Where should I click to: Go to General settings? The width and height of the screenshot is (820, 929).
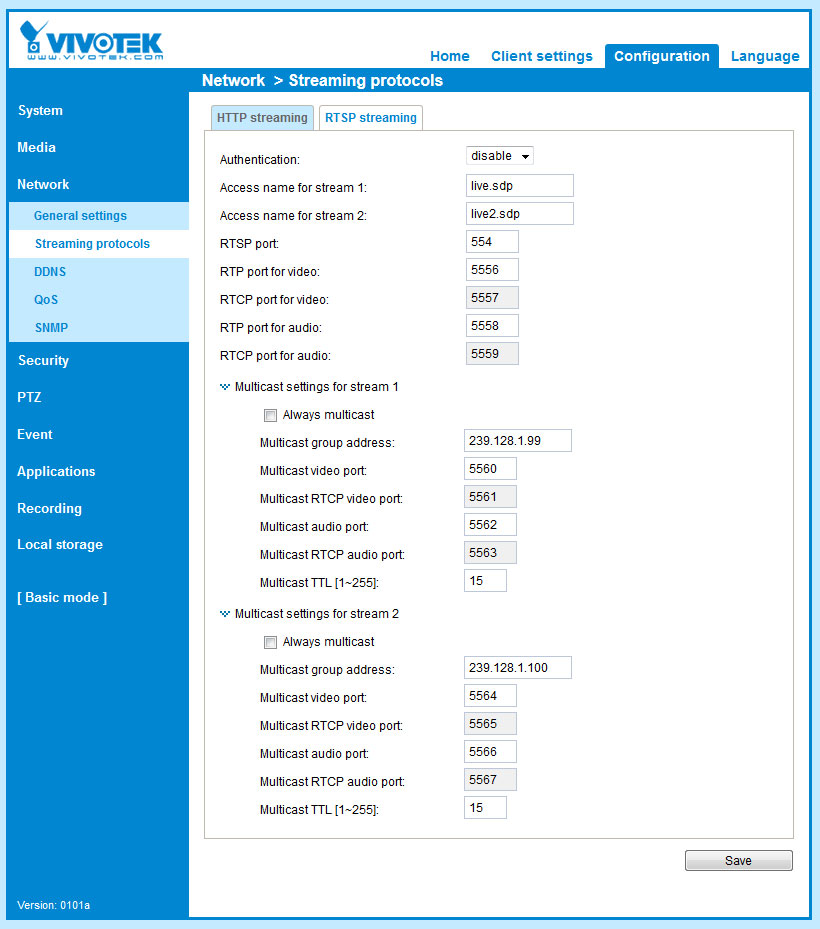(x=80, y=216)
